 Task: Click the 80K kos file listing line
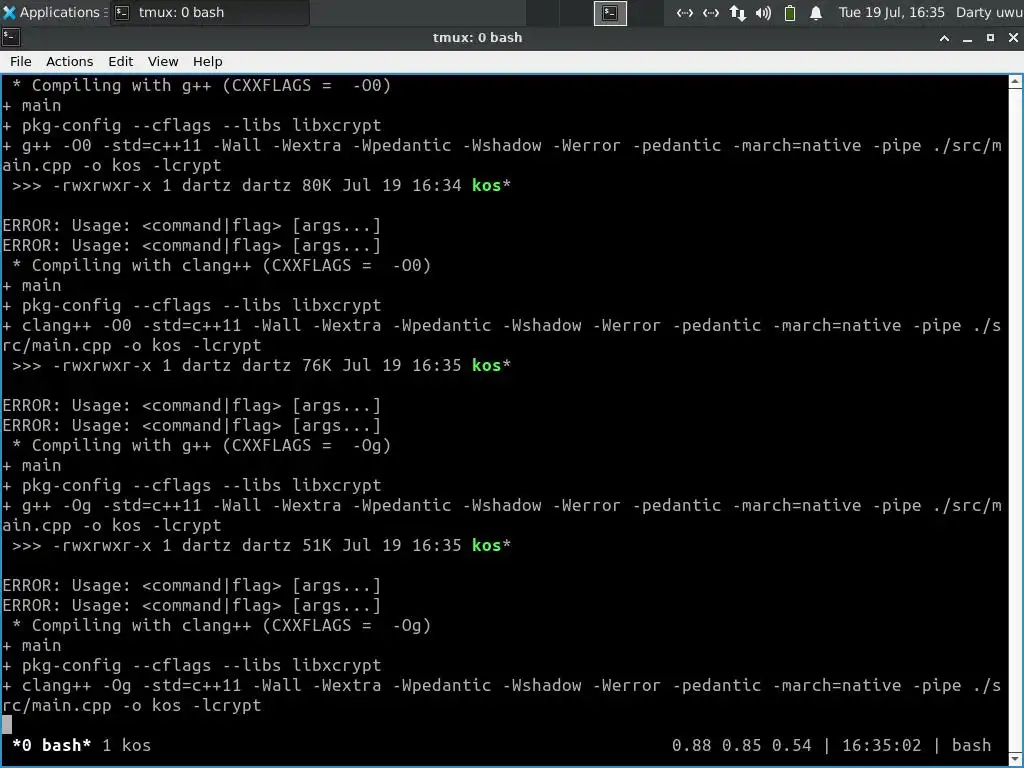click(261, 185)
